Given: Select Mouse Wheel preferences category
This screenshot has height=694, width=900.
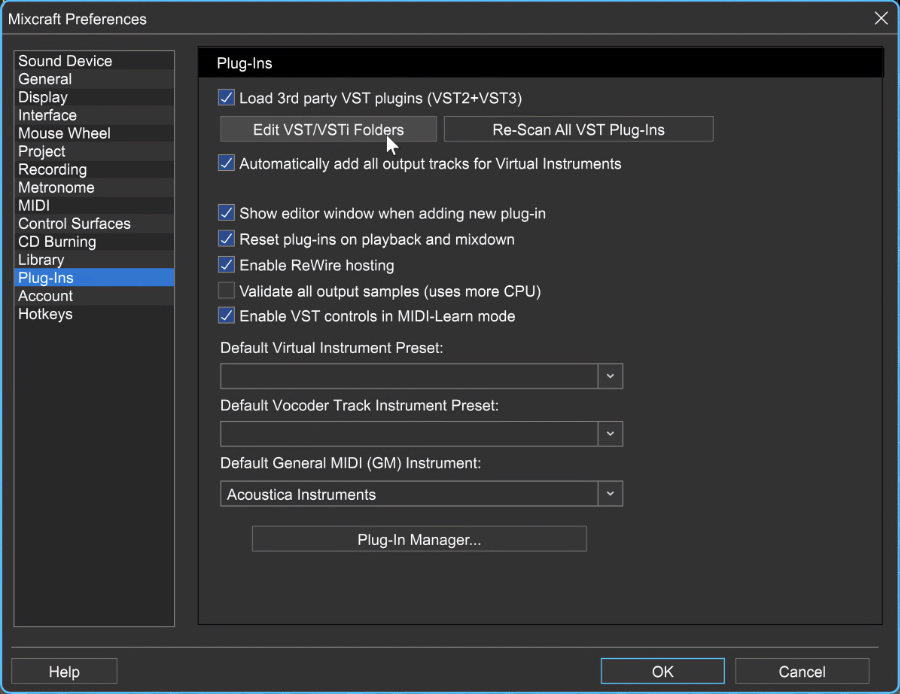Looking at the screenshot, I should pyautogui.click(x=94, y=133).
